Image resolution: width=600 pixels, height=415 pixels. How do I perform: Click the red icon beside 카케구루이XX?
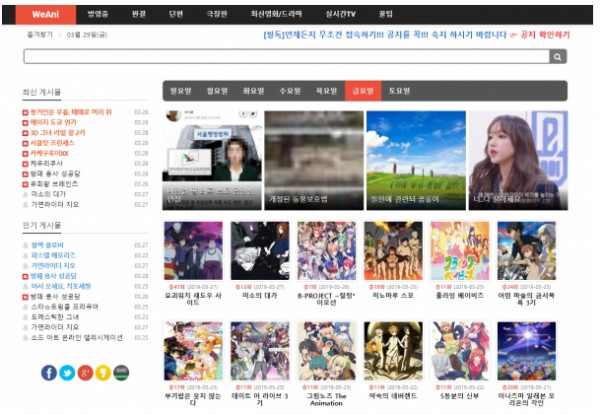pyautogui.click(x=25, y=154)
